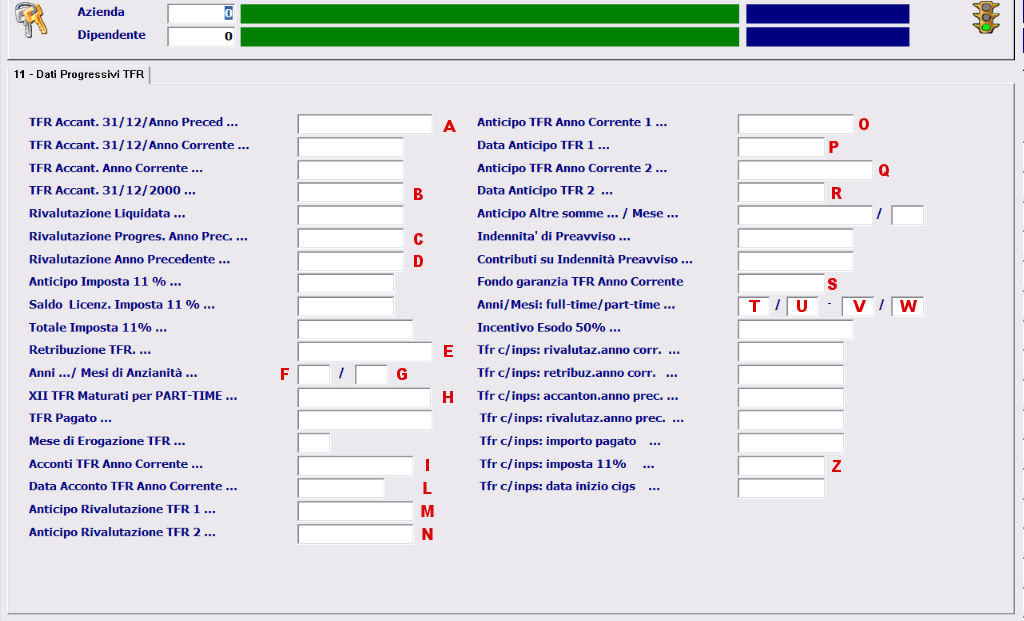Screen dimensions: 1024x621
Task: Click the green Azienda description bar
Action: coord(489,14)
